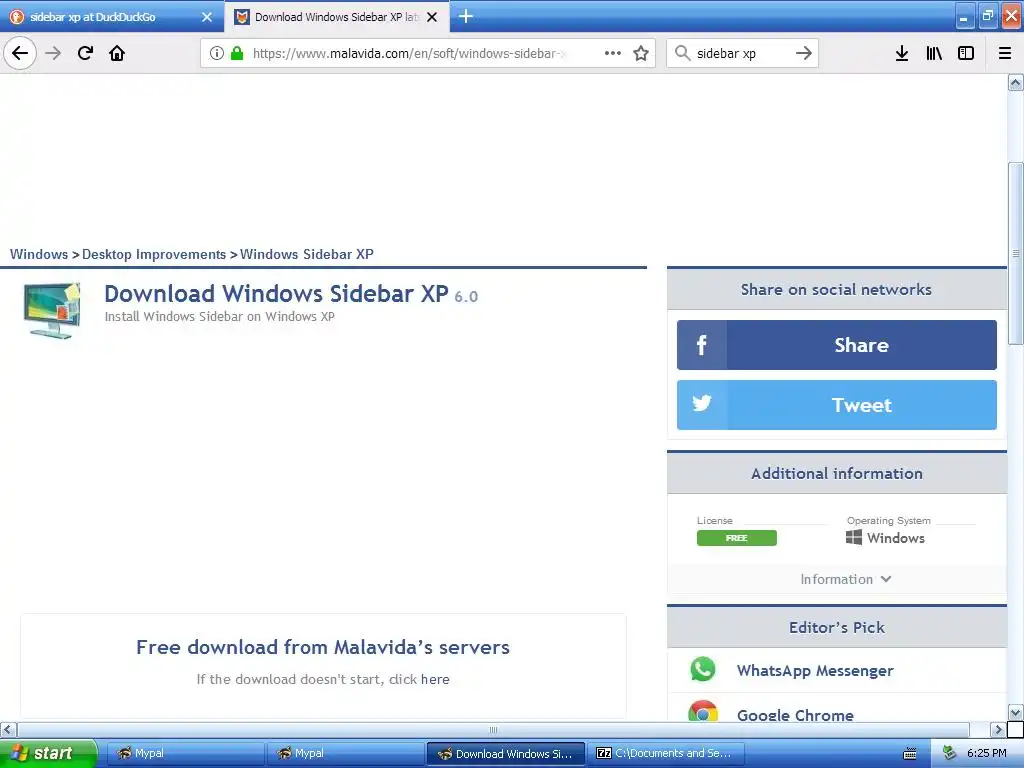1024x768 pixels.
Task: Open the hamburger application menu
Action: [1005, 53]
